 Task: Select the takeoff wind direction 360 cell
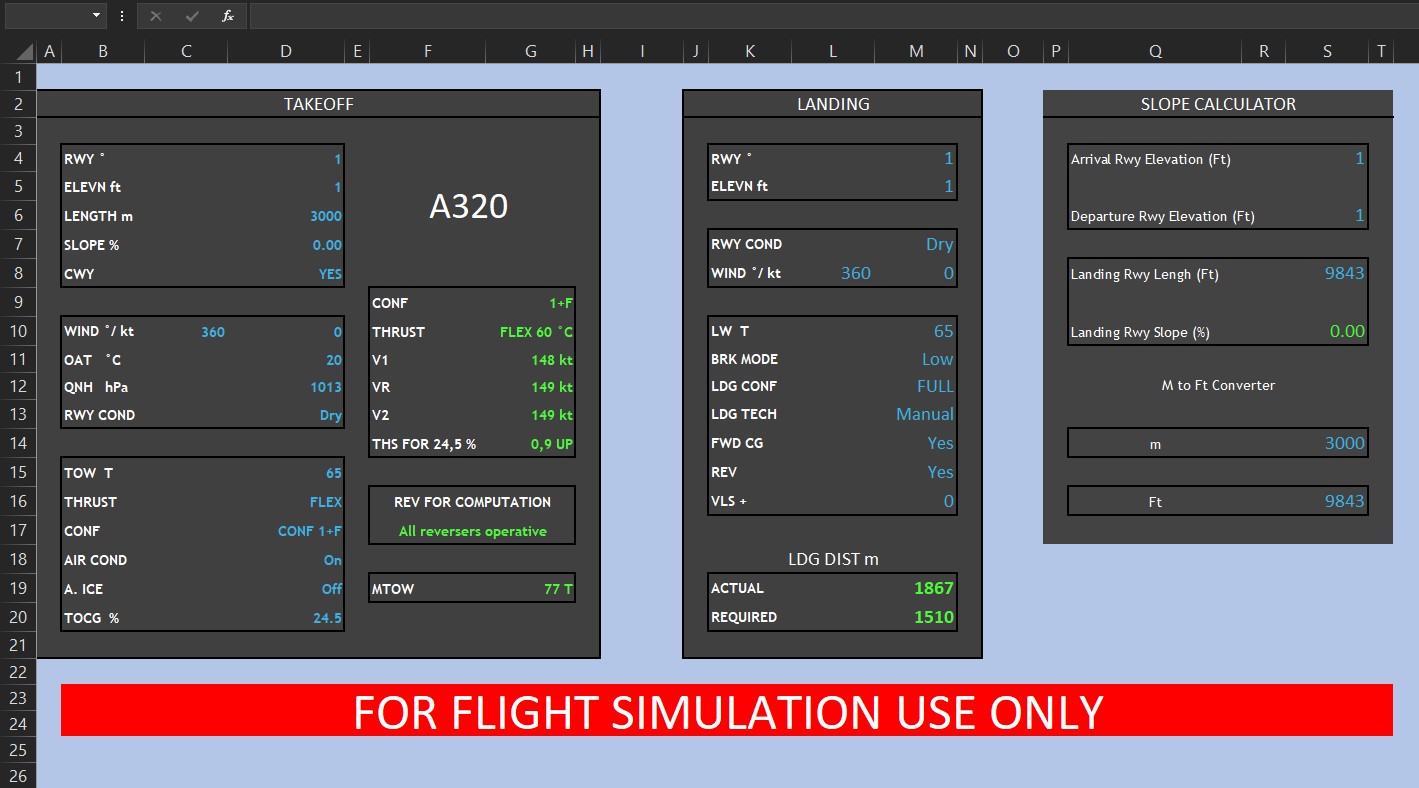[x=213, y=332]
